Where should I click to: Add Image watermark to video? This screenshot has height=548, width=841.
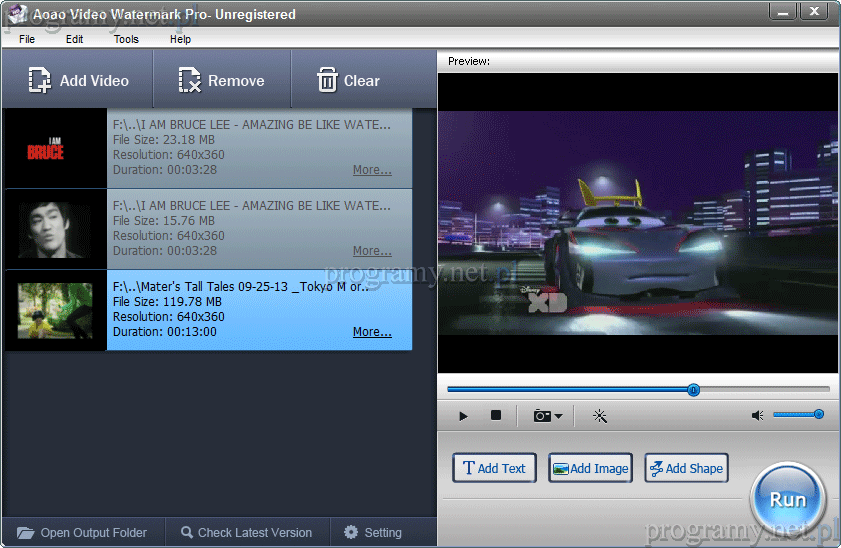590,468
